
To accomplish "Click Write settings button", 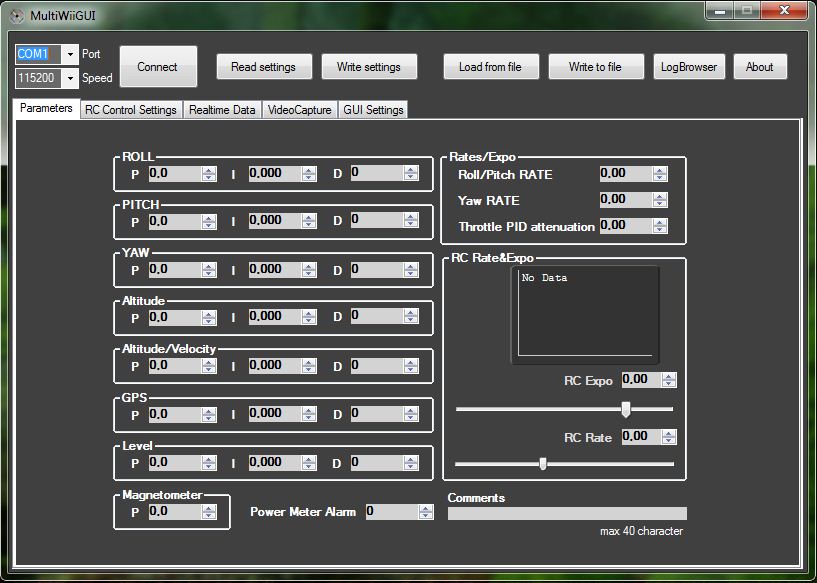I will point(369,67).
